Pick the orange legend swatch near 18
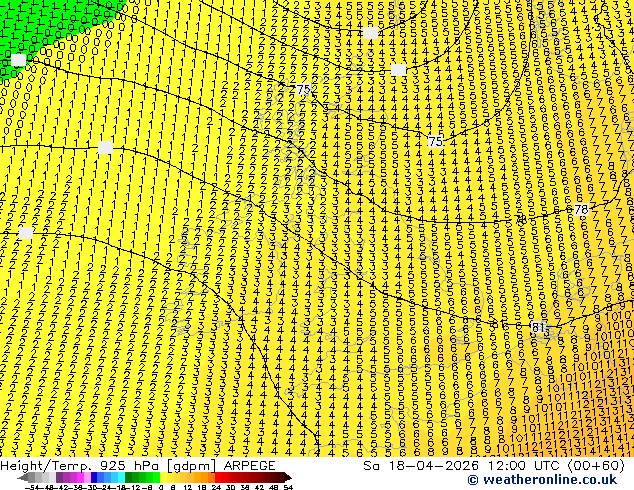The width and height of the screenshot is (634, 490). pos(204,478)
